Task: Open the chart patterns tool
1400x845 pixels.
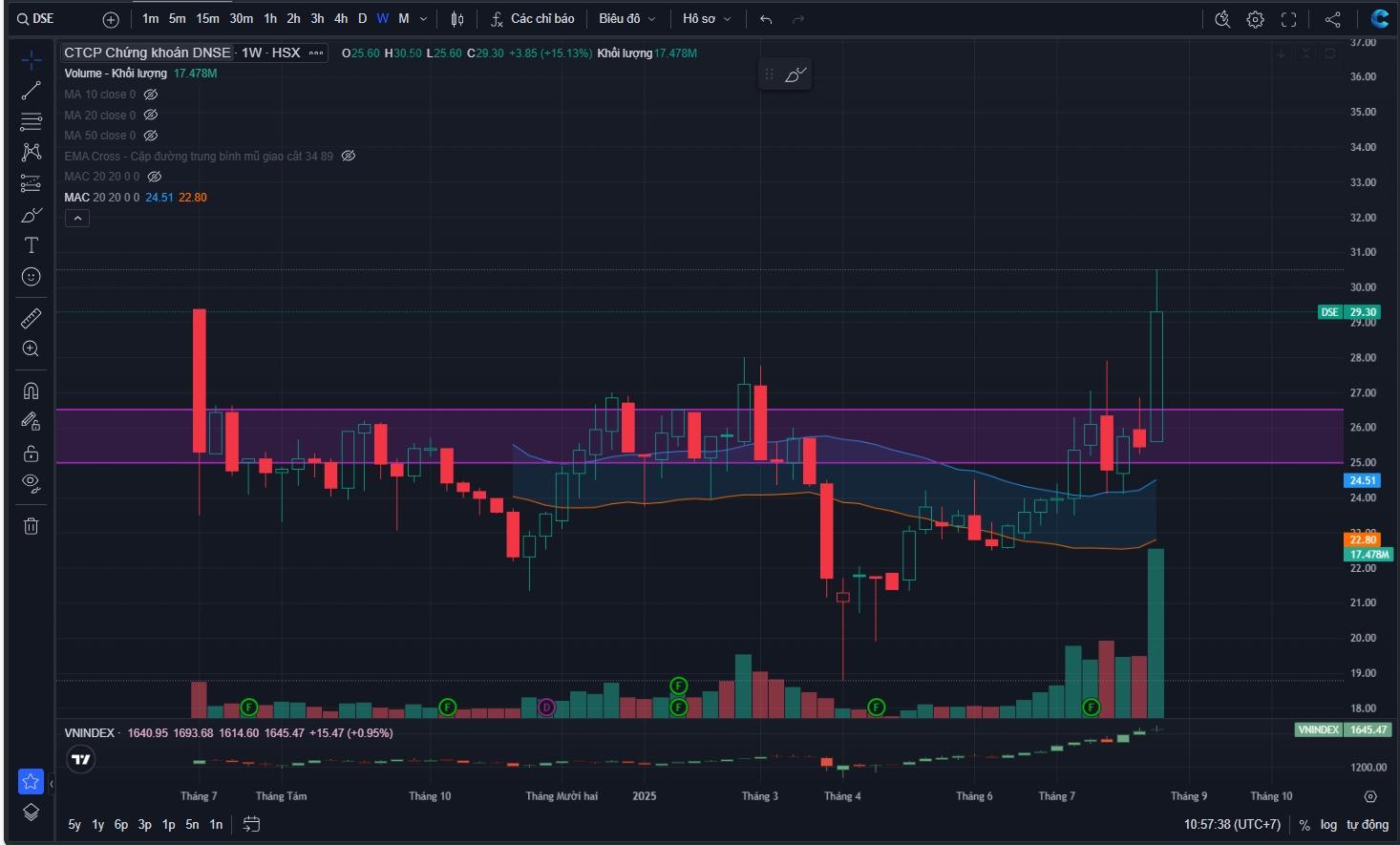Action: (x=31, y=152)
